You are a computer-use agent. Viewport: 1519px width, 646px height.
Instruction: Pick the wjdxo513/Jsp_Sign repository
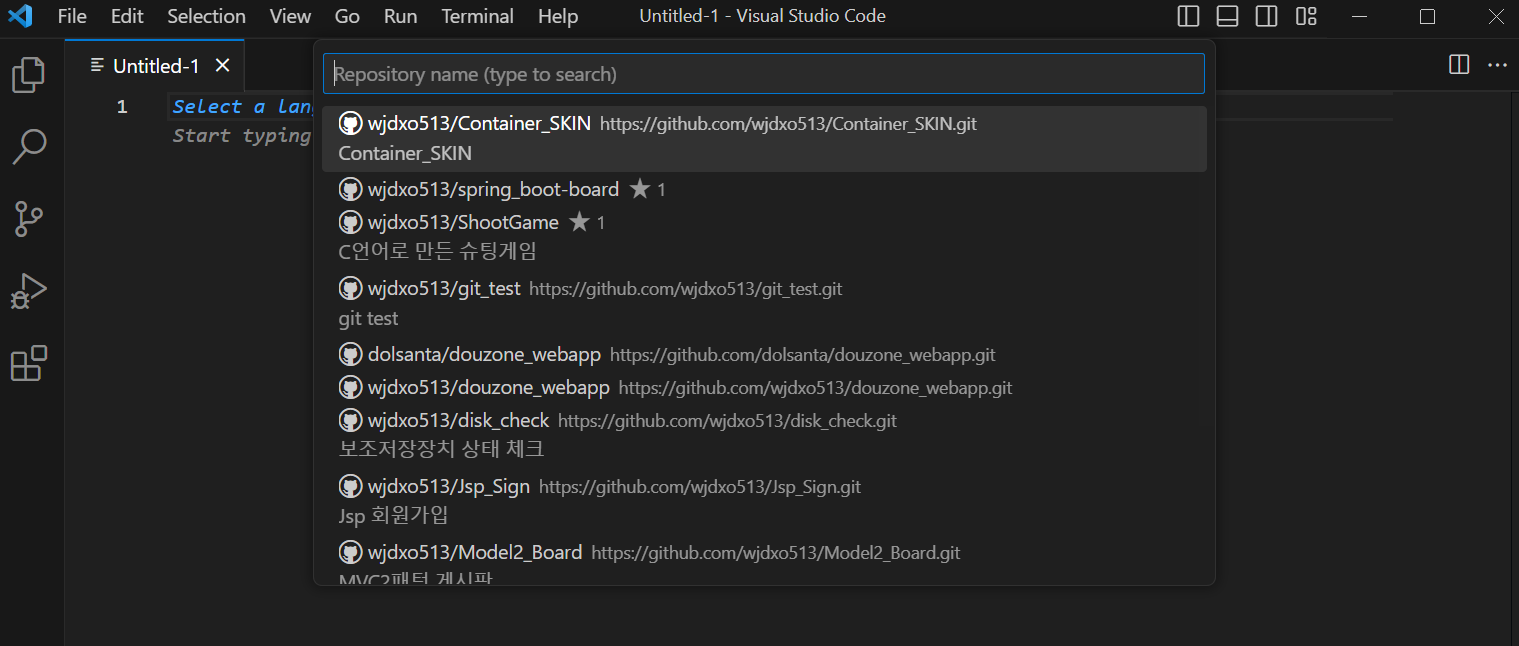pyautogui.click(x=764, y=501)
